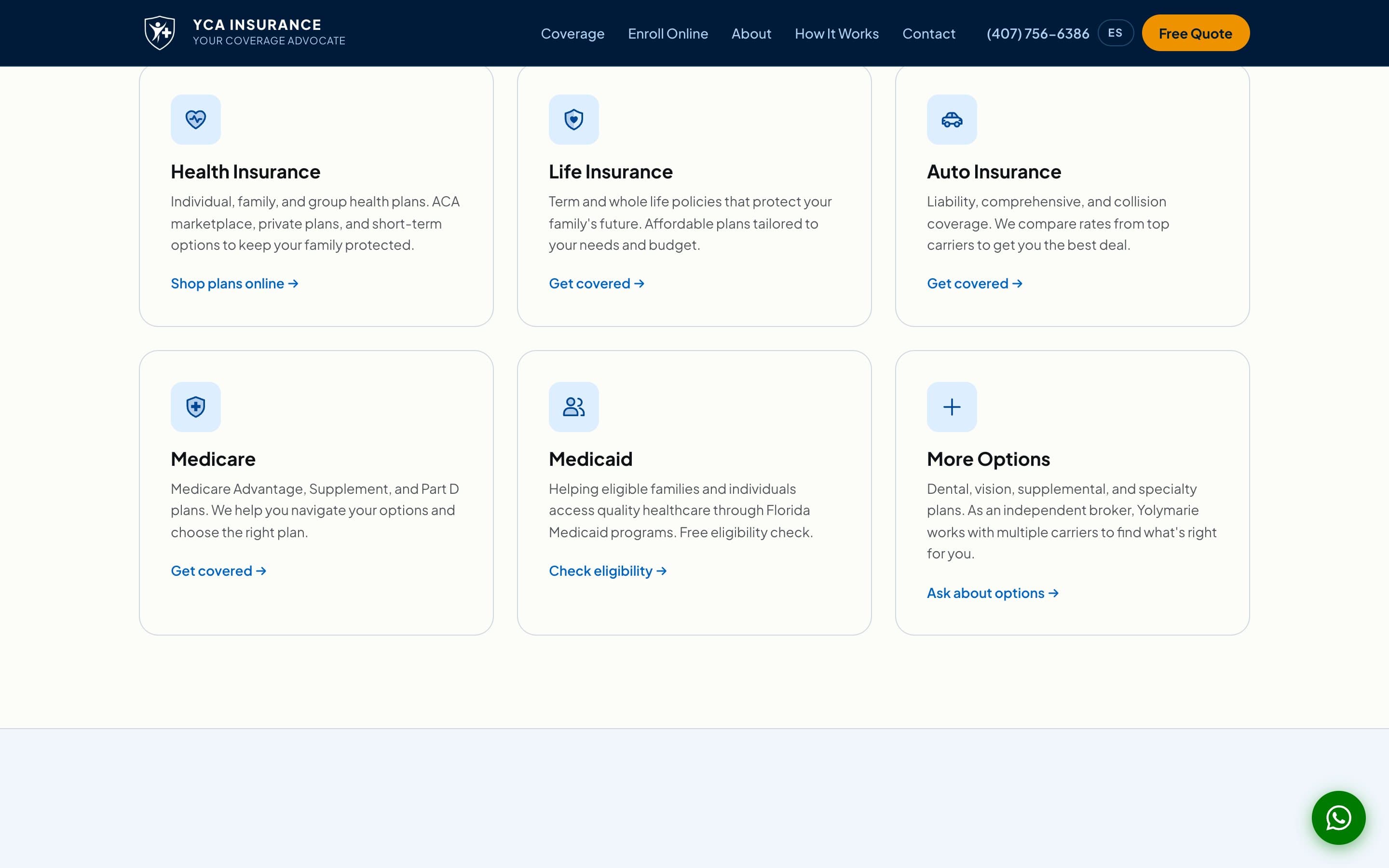Click the Medicare shield plus icon
This screenshot has width=1389, height=868.
coord(196,407)
